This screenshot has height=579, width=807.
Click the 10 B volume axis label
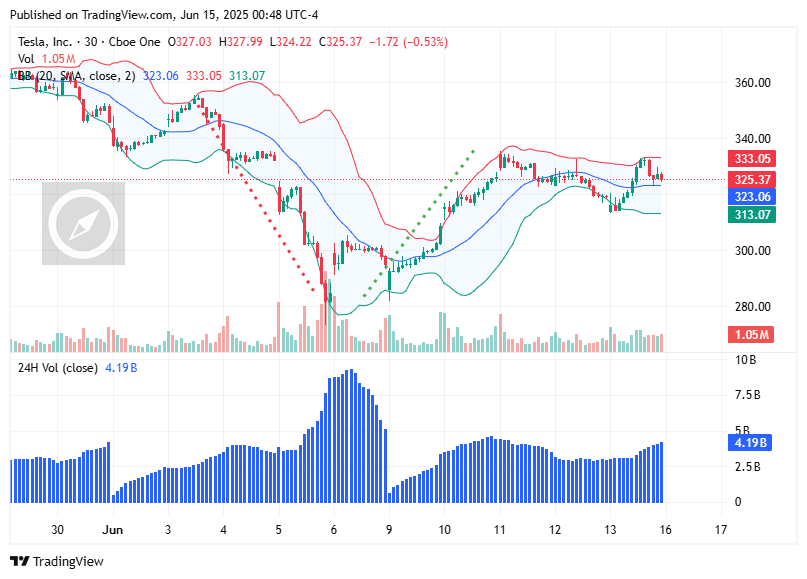coord(745,360)
